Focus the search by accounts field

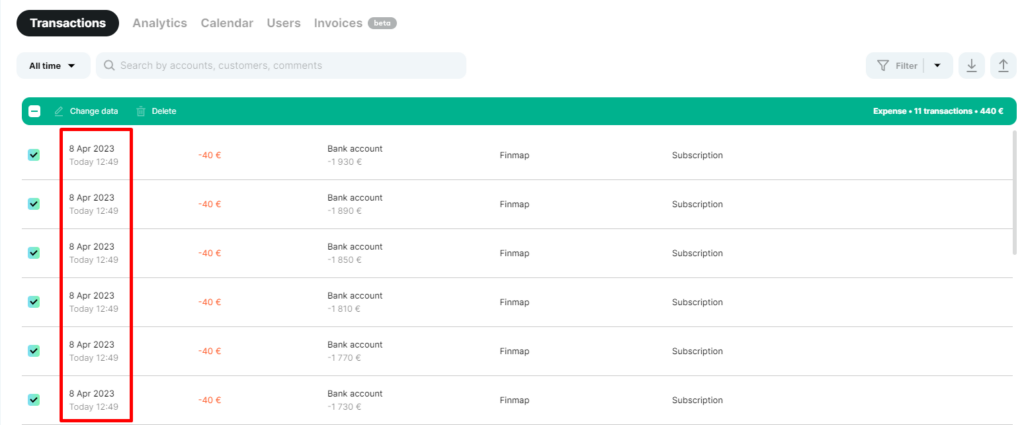click(x=281, y=66)
